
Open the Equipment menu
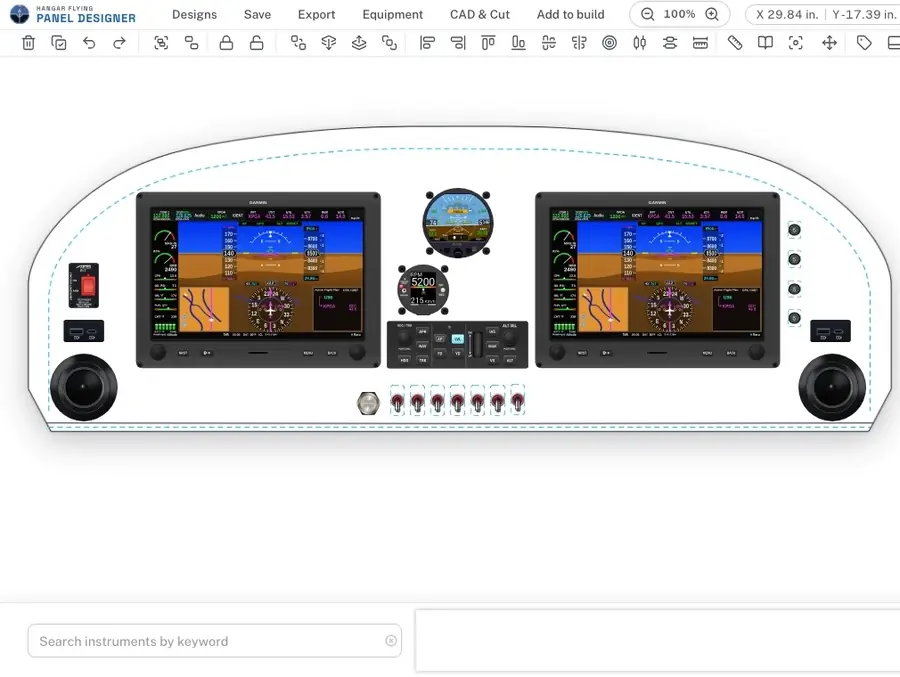pyautogui.click(x=393, y=14)
